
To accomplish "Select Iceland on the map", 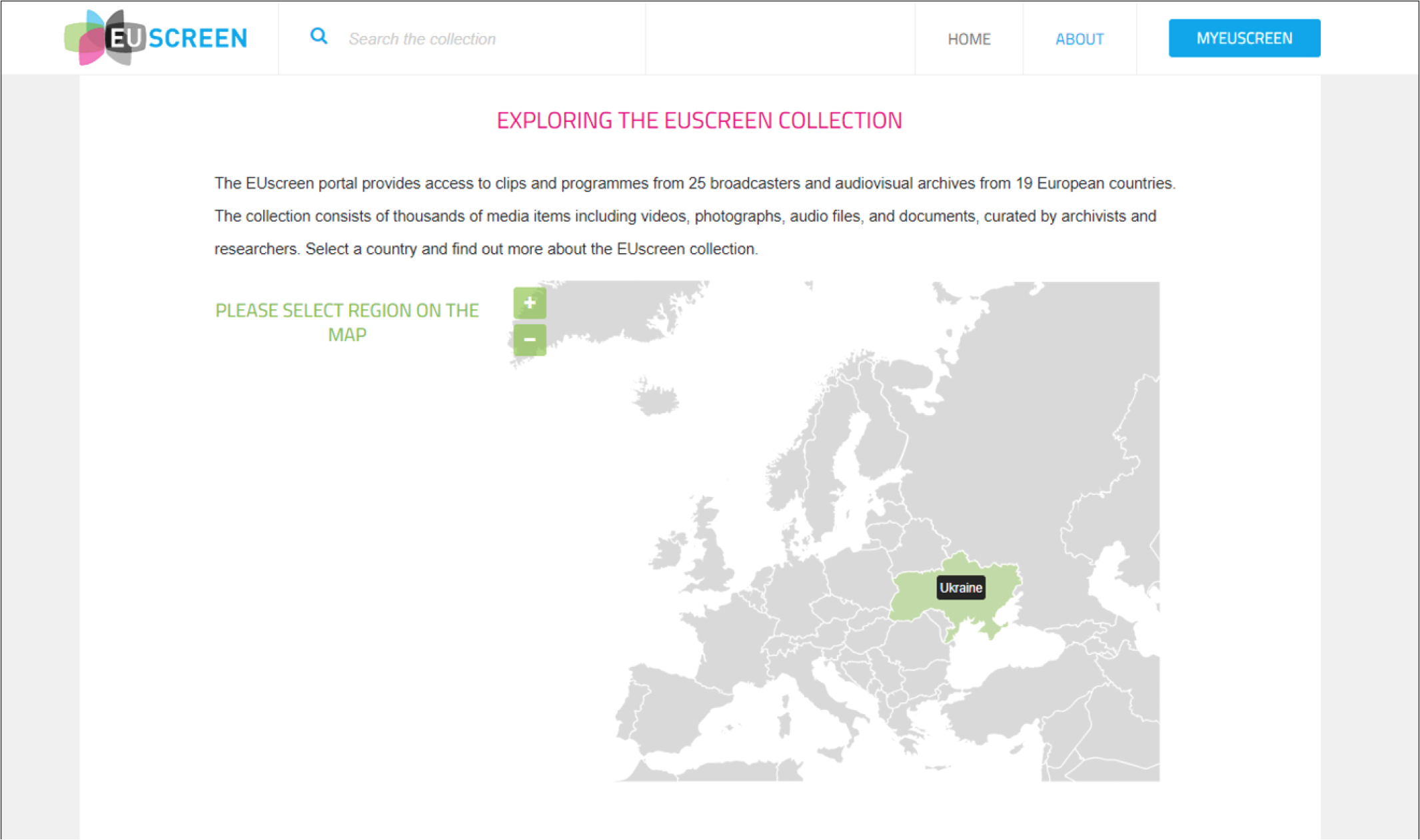I will (x=656, y=398).
